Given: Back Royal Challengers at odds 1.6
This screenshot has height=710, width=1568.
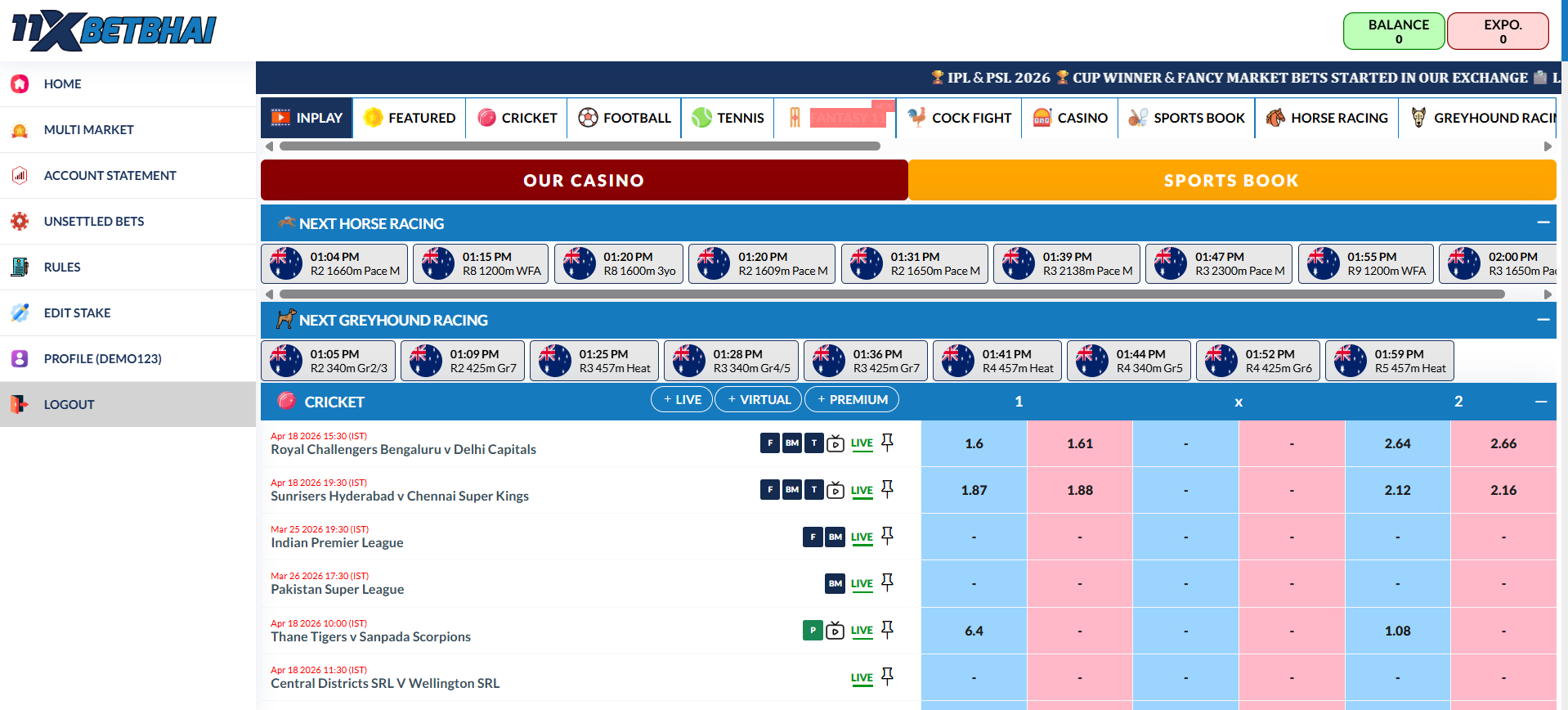Looking at the screenshot, I should pyautogui.click(x=974, y=443).
